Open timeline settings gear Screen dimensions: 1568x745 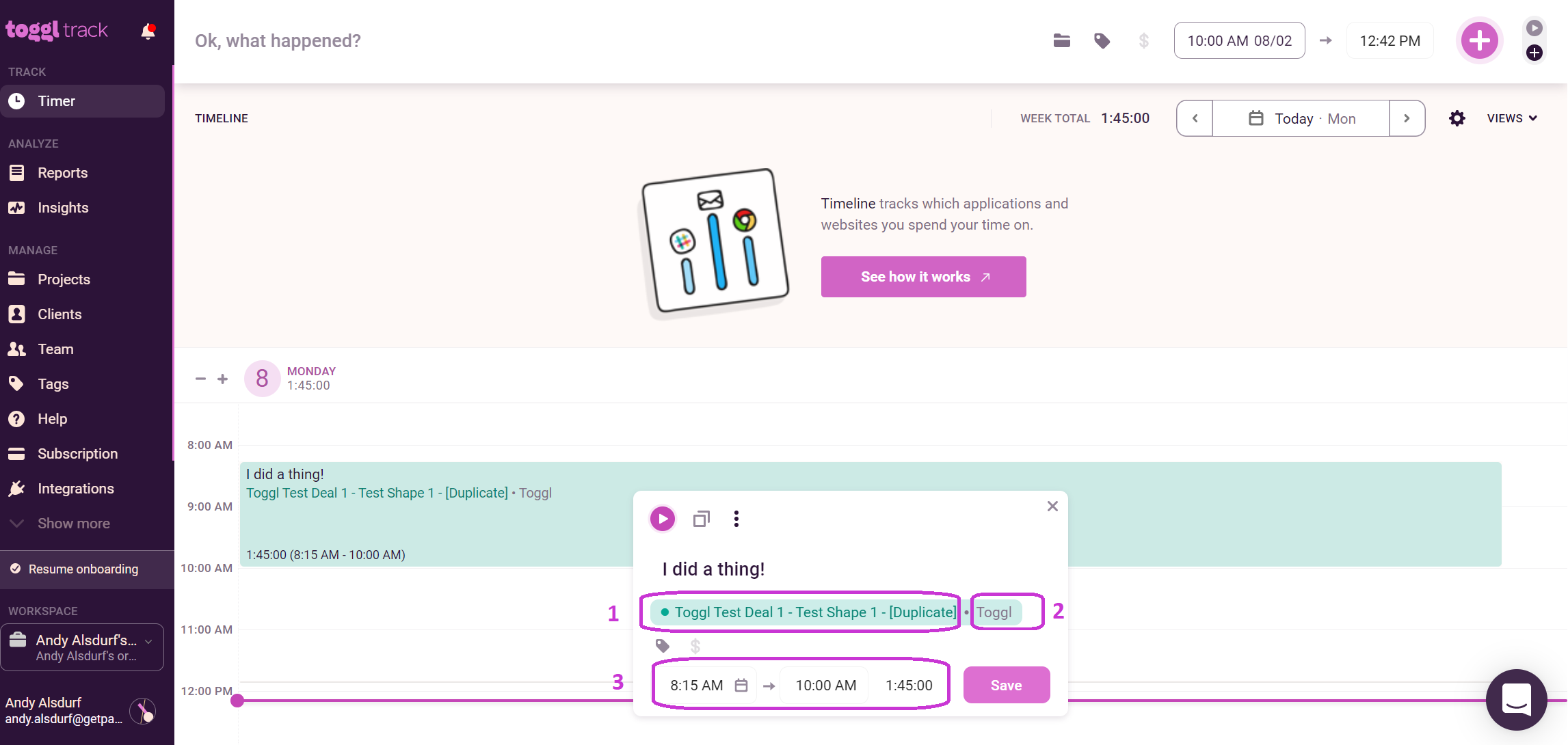click(x=1457, y=118)
